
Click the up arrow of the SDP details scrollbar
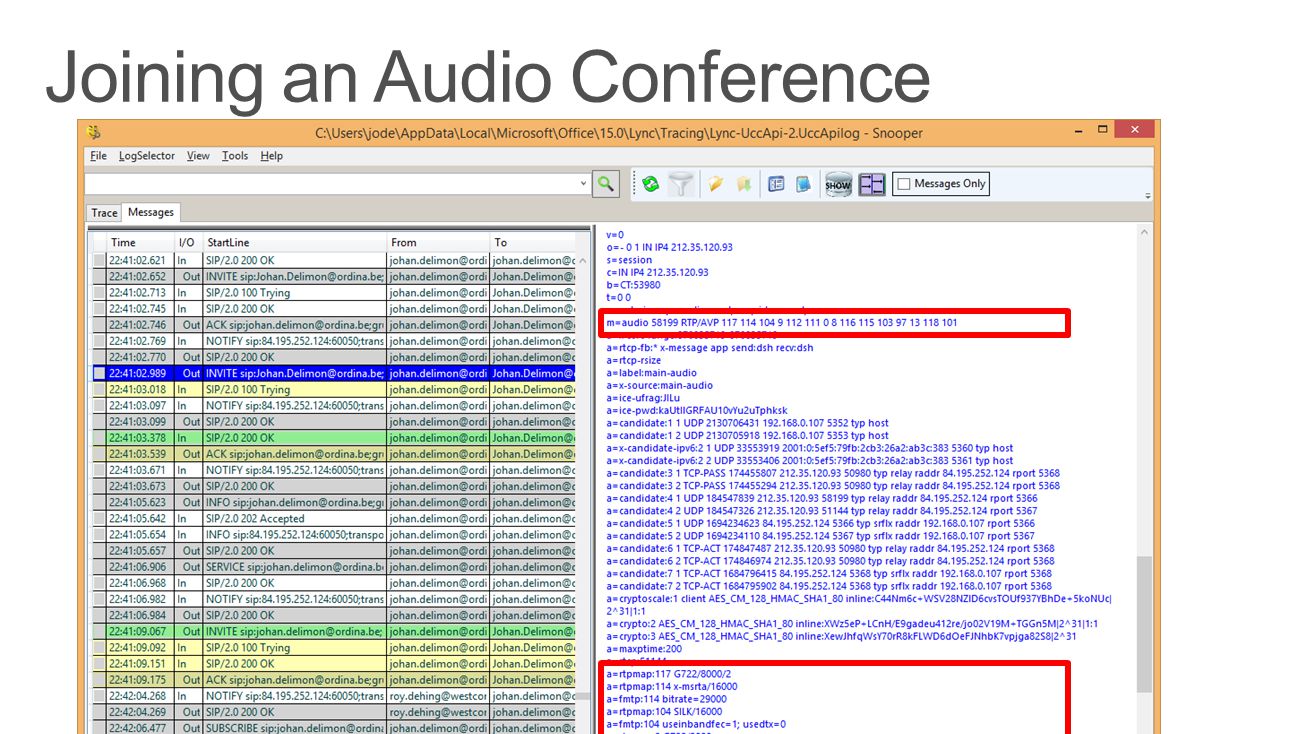tap(1144, 233)
